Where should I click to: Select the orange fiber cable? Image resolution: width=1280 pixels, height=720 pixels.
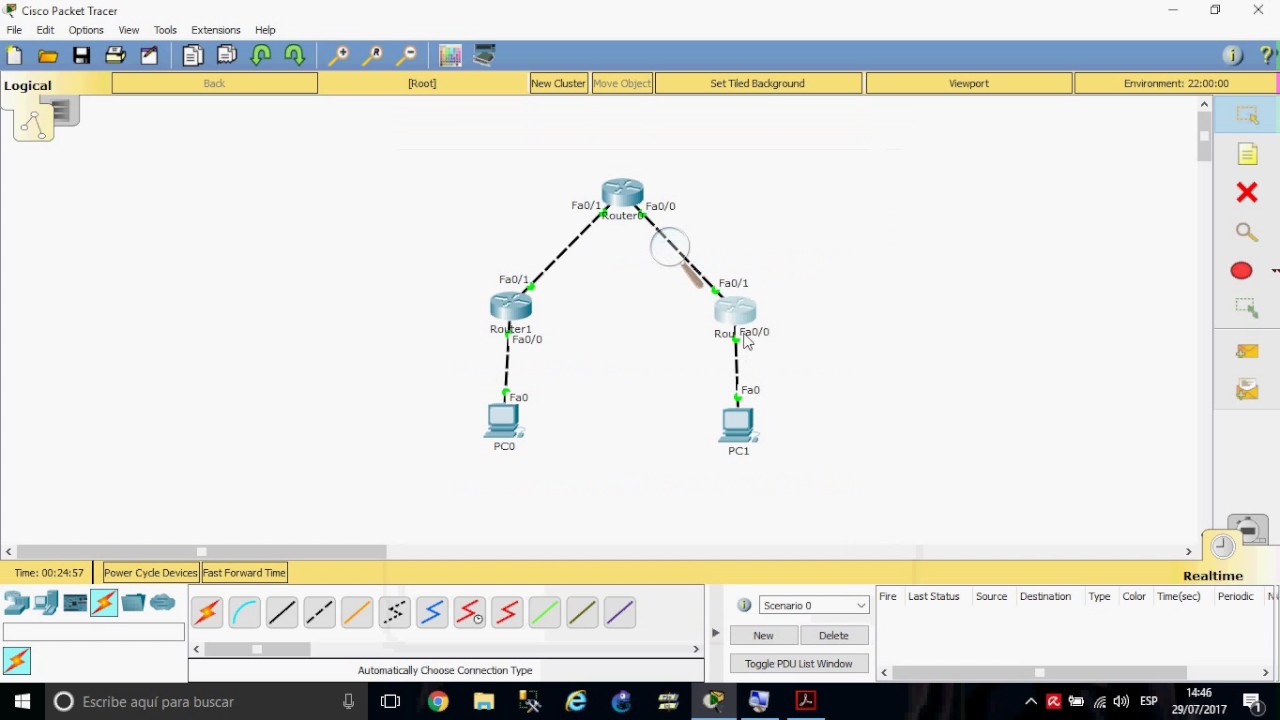pos(357,612)
